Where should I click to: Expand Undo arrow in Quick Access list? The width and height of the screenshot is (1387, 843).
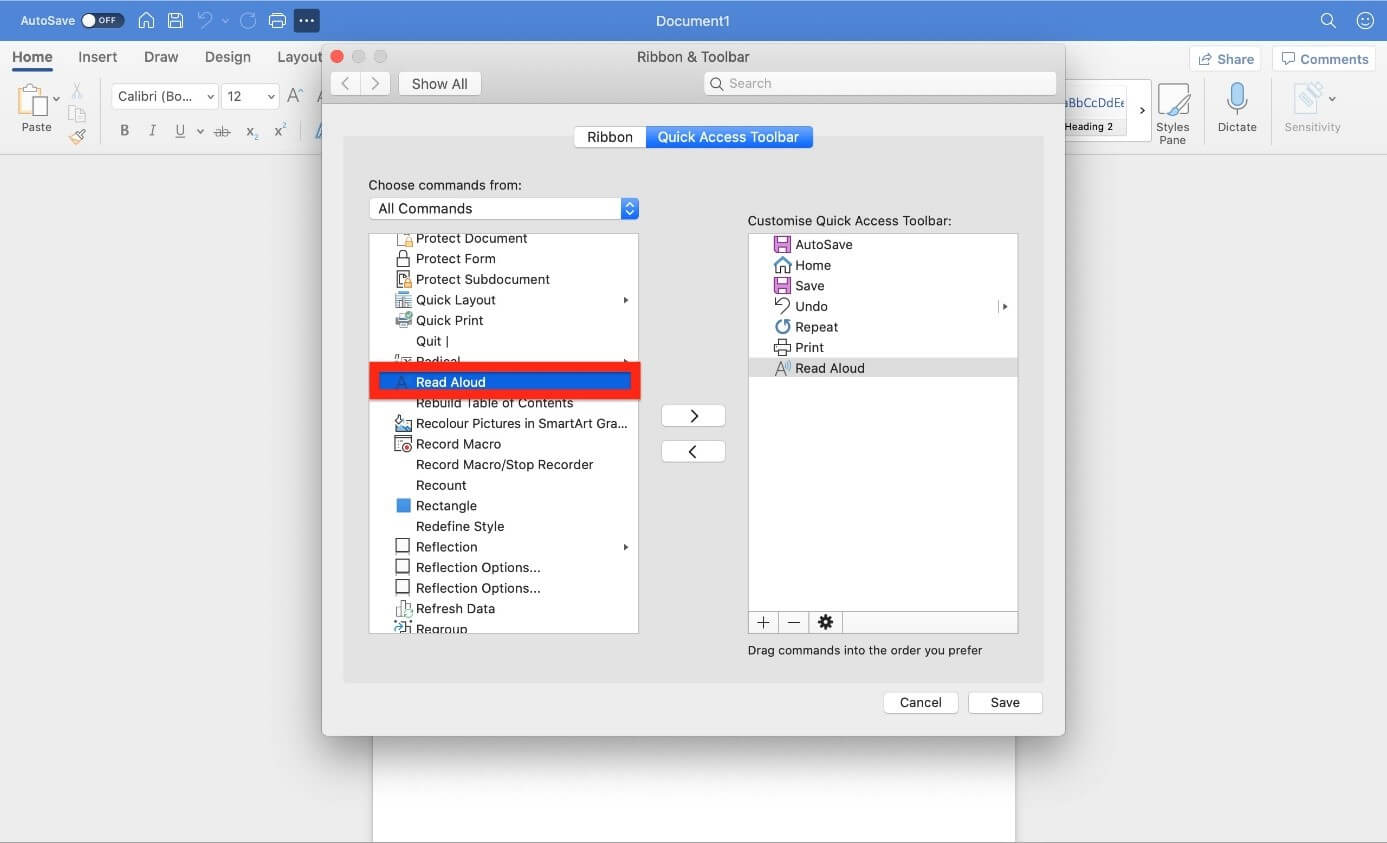coord(1004,307)
